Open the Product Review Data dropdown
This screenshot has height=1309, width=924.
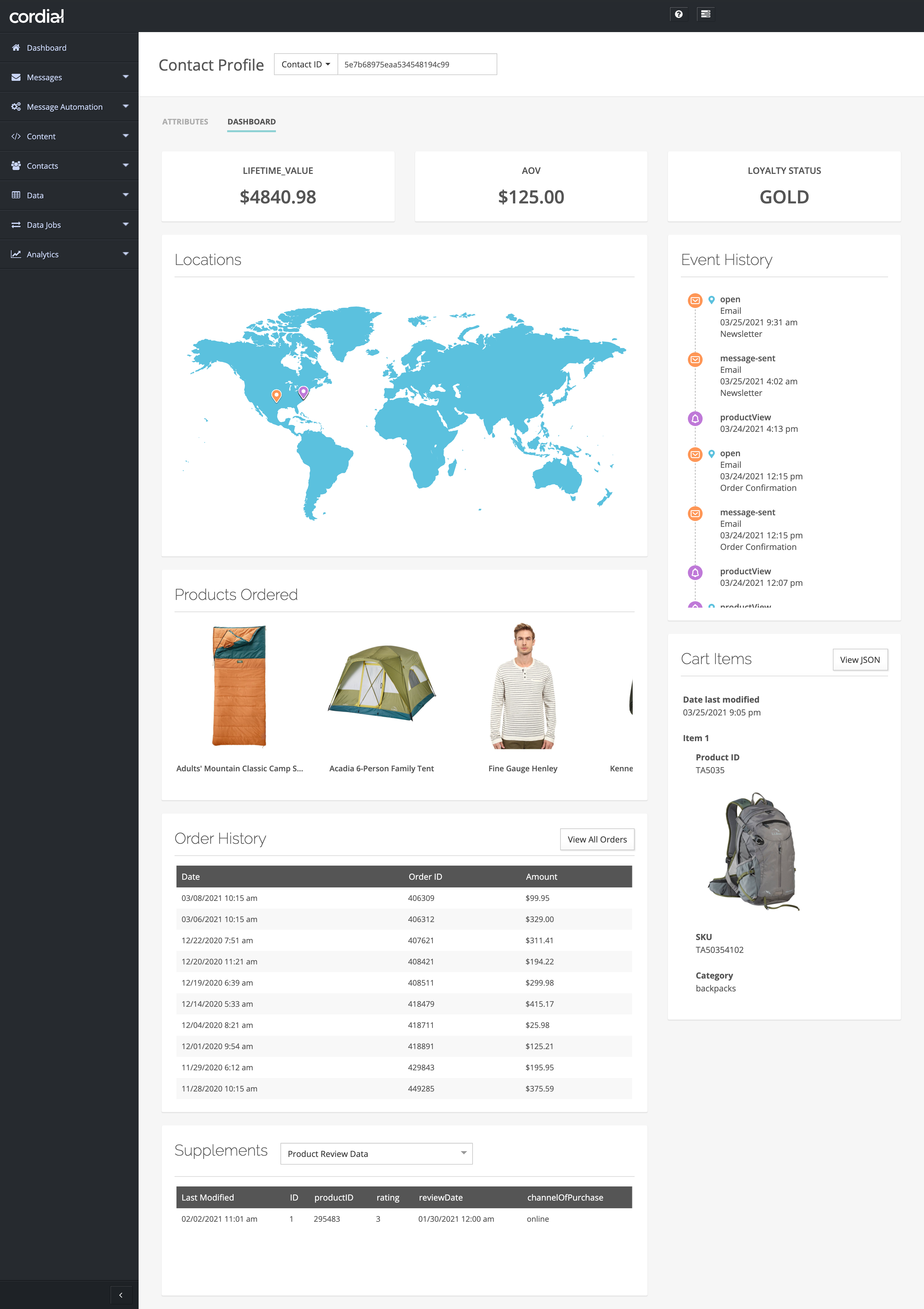point(376,1153)
